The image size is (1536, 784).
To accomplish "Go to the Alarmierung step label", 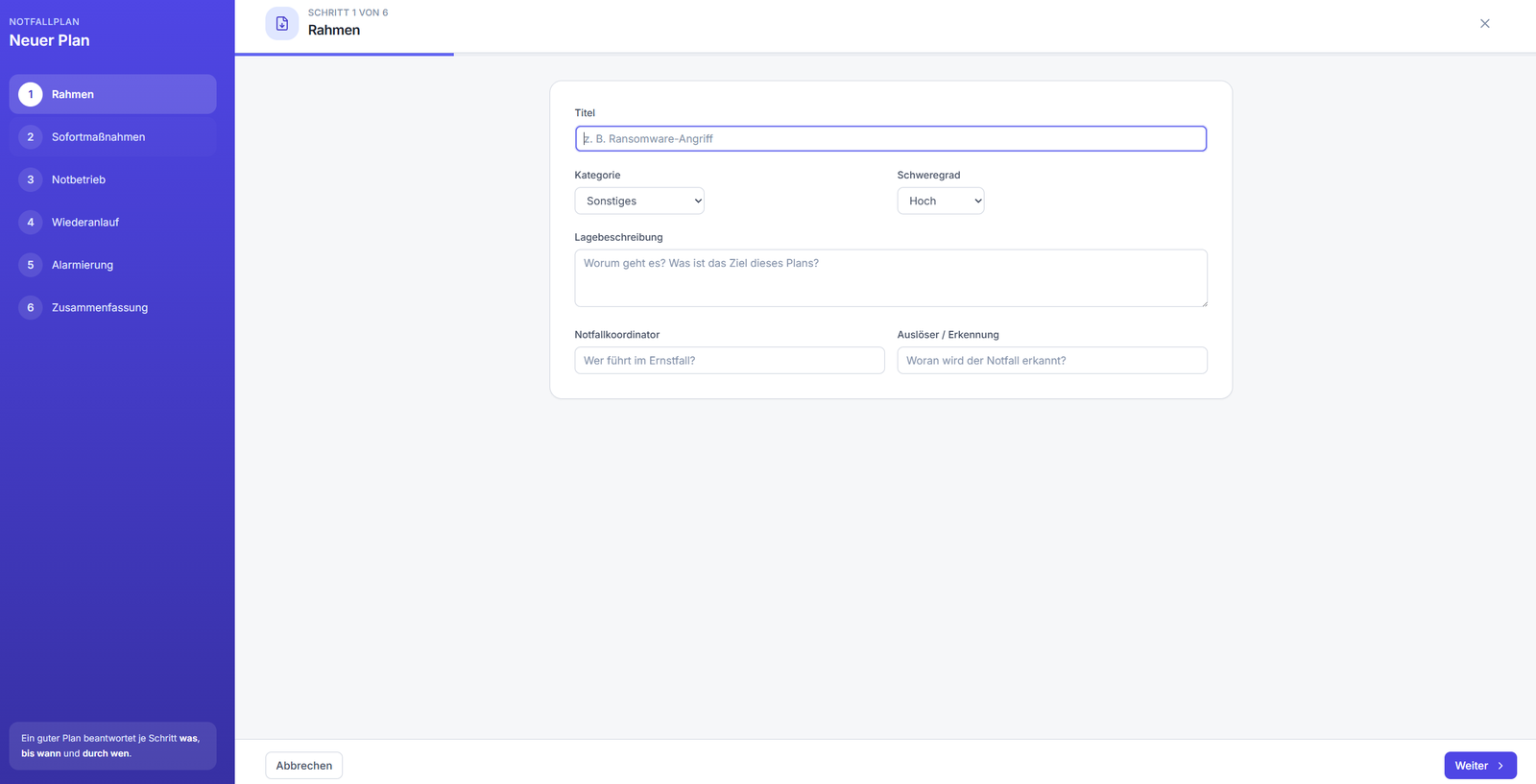I will (83, 265).
